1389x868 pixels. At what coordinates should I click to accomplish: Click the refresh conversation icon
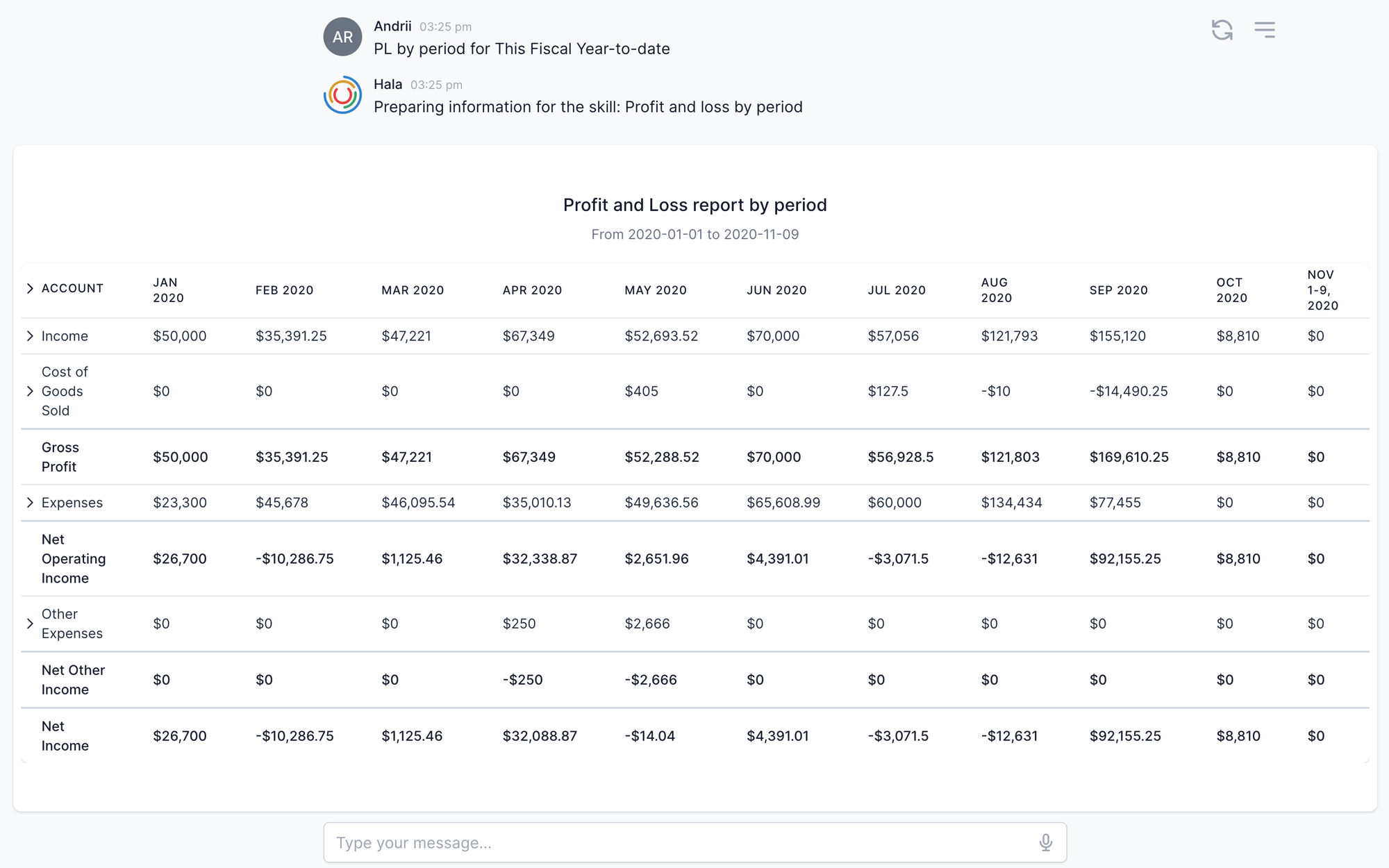(x=1222, y=30)
